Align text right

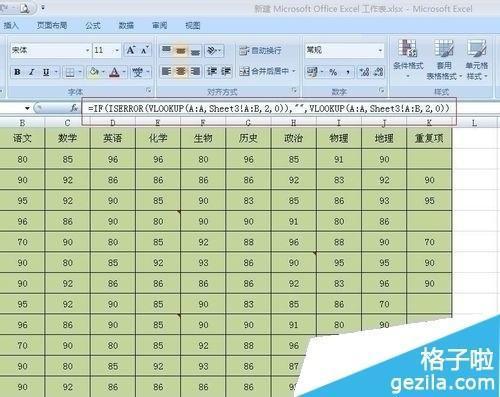pos(195,71)
